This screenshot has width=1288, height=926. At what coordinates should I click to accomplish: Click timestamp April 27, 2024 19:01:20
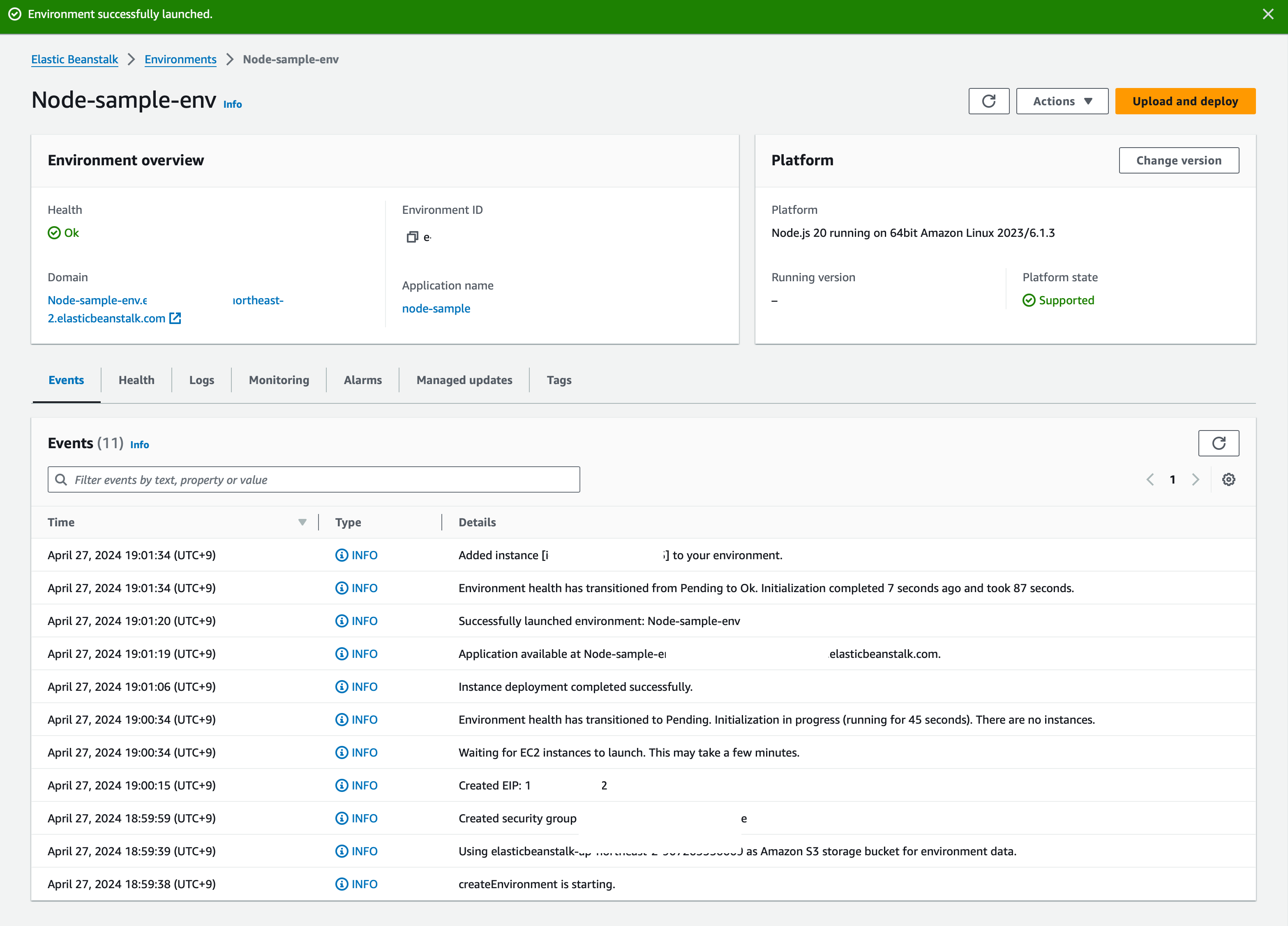(132, 621)
